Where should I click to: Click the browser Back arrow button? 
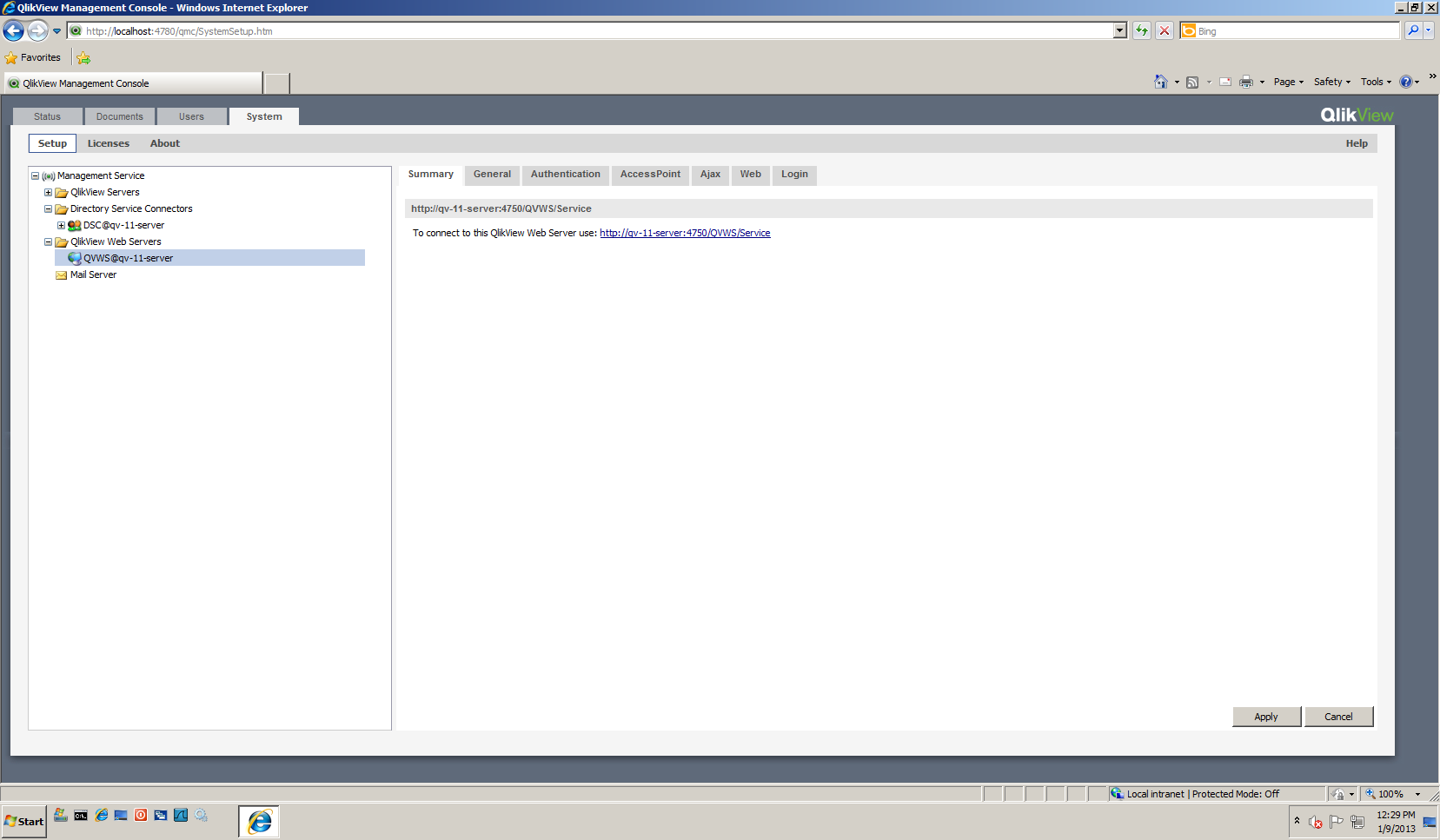click(x=13, y=31)
